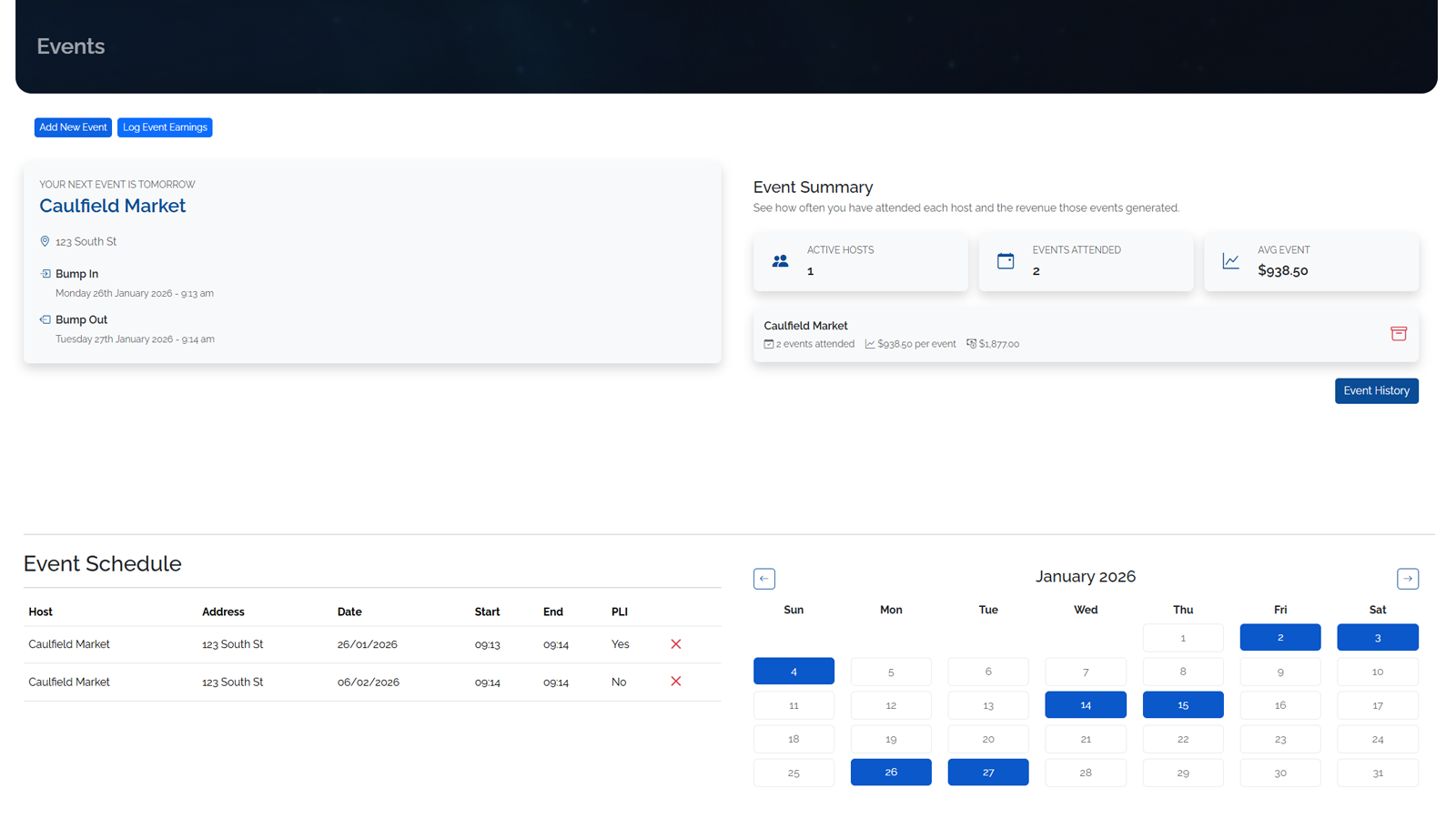Select the Avg Event line-chart icon
The image size is (1456, 819).
coord(1230,261)
